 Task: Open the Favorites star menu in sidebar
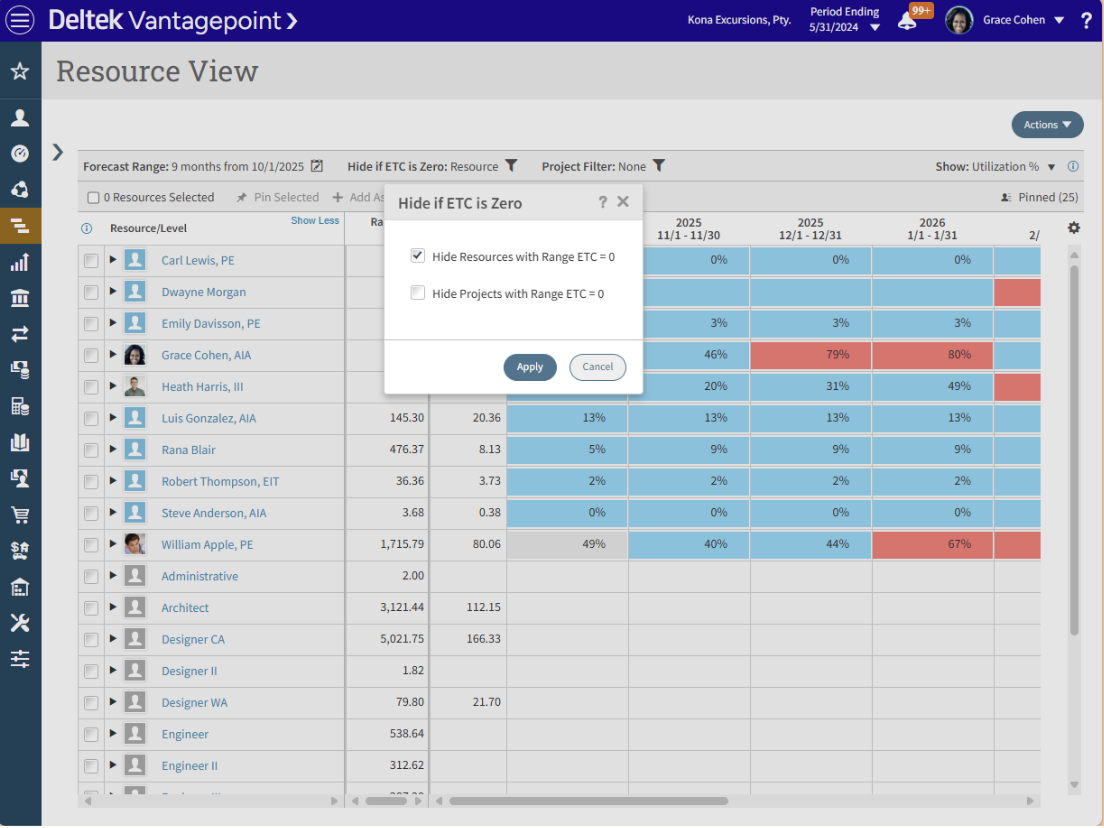[20, 70]
